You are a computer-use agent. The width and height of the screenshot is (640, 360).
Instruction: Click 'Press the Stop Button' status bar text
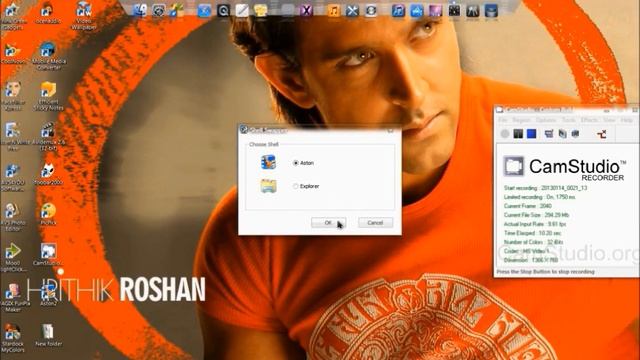[545, 272]
